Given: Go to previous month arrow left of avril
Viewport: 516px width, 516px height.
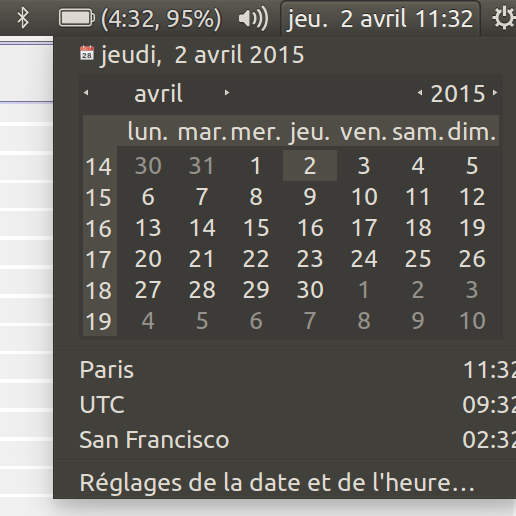Looking at the screenshot, I should pos(86,93).
